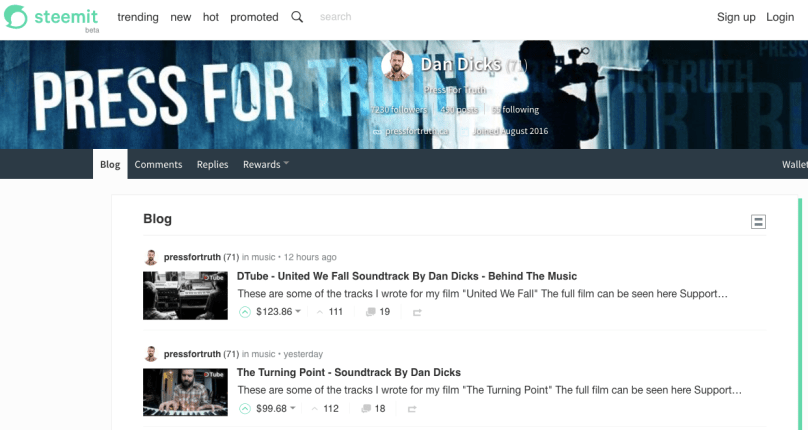
Task: Open the United We Fall post thumbnail
Action: pos(185,295)
